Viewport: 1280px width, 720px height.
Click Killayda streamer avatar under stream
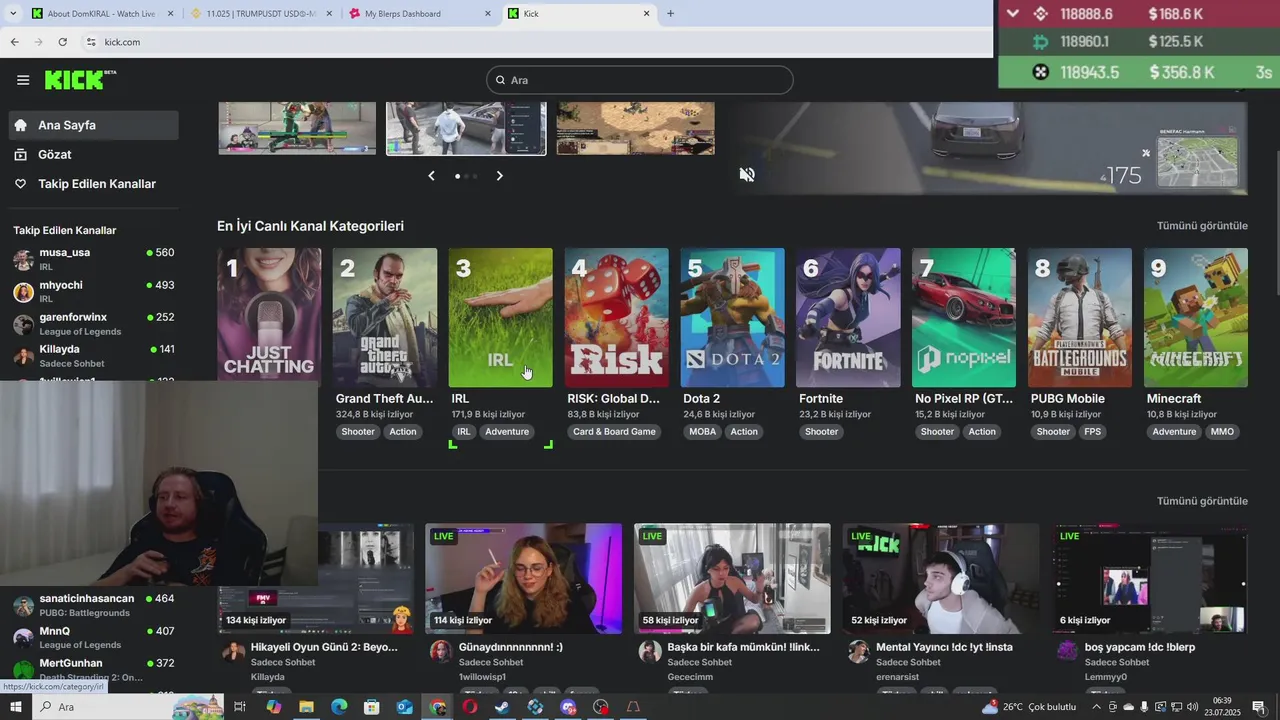coord(233,652)
